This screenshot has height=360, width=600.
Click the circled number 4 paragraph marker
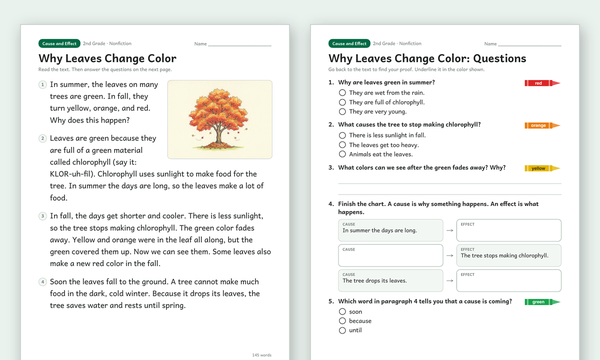tap(42, 282)
